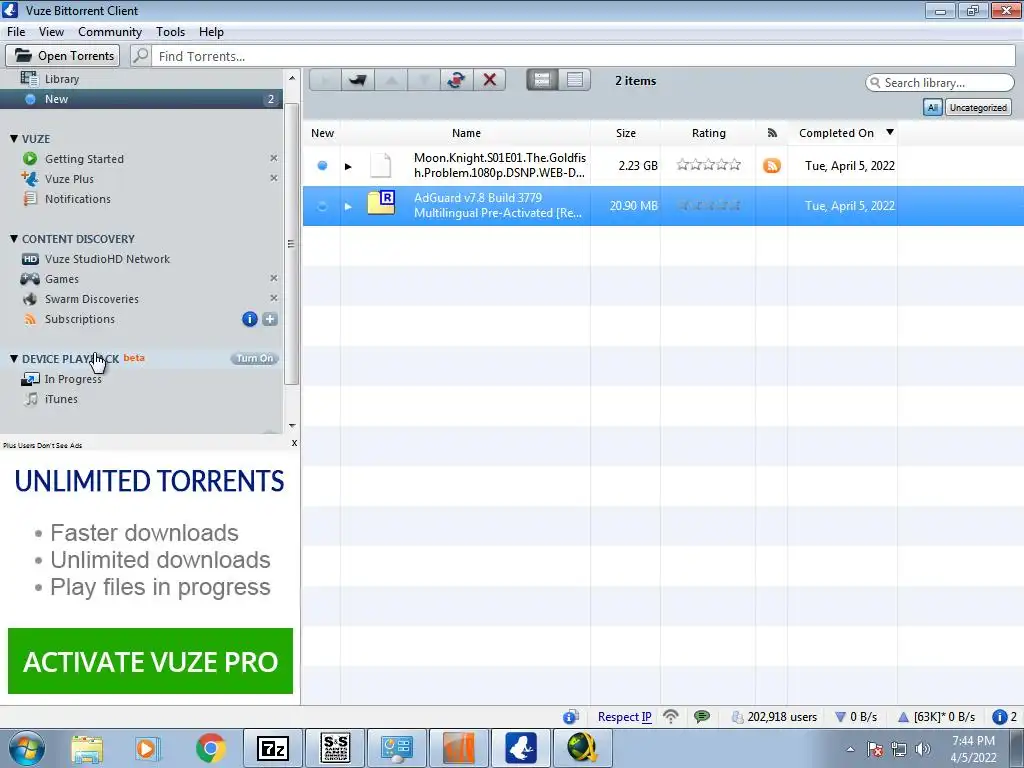Click the move down arrow toolbar icon
This screenshot has width=1024, height=768.
[x=424, y=80]
